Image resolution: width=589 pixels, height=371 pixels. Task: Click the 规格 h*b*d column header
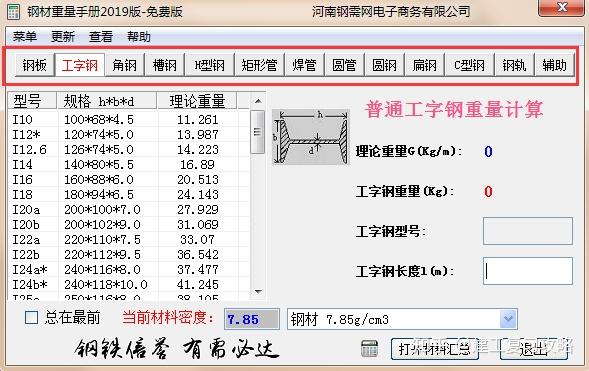tap(107, 101)
